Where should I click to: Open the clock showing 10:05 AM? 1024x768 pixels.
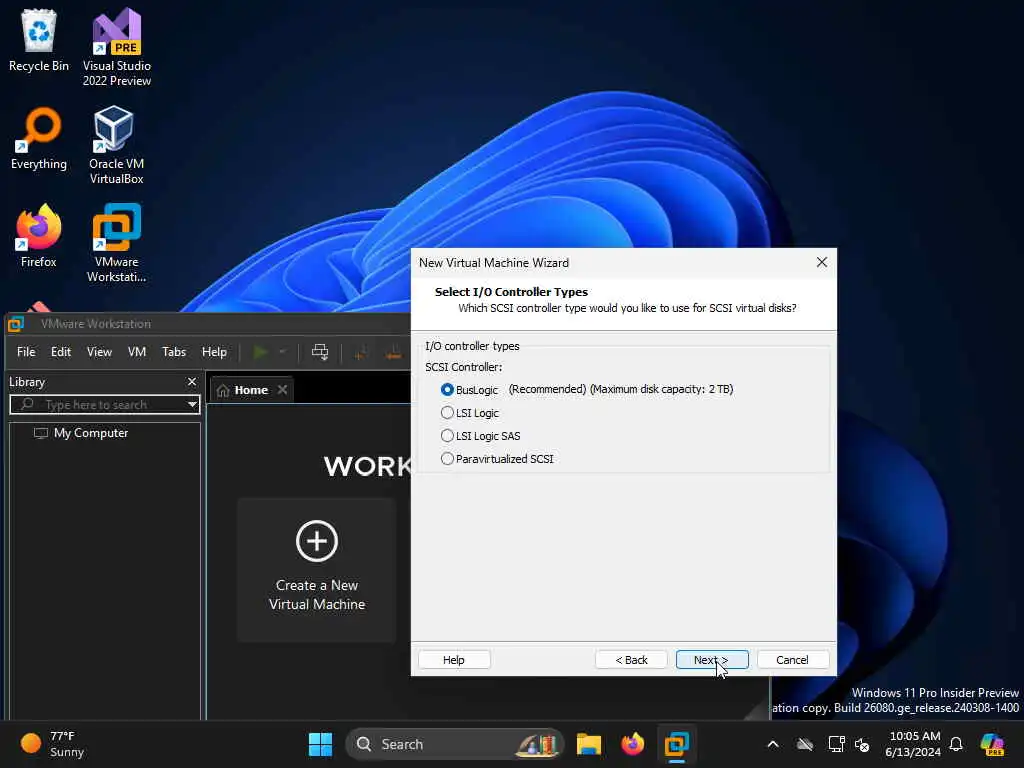[x=914, y=744]
